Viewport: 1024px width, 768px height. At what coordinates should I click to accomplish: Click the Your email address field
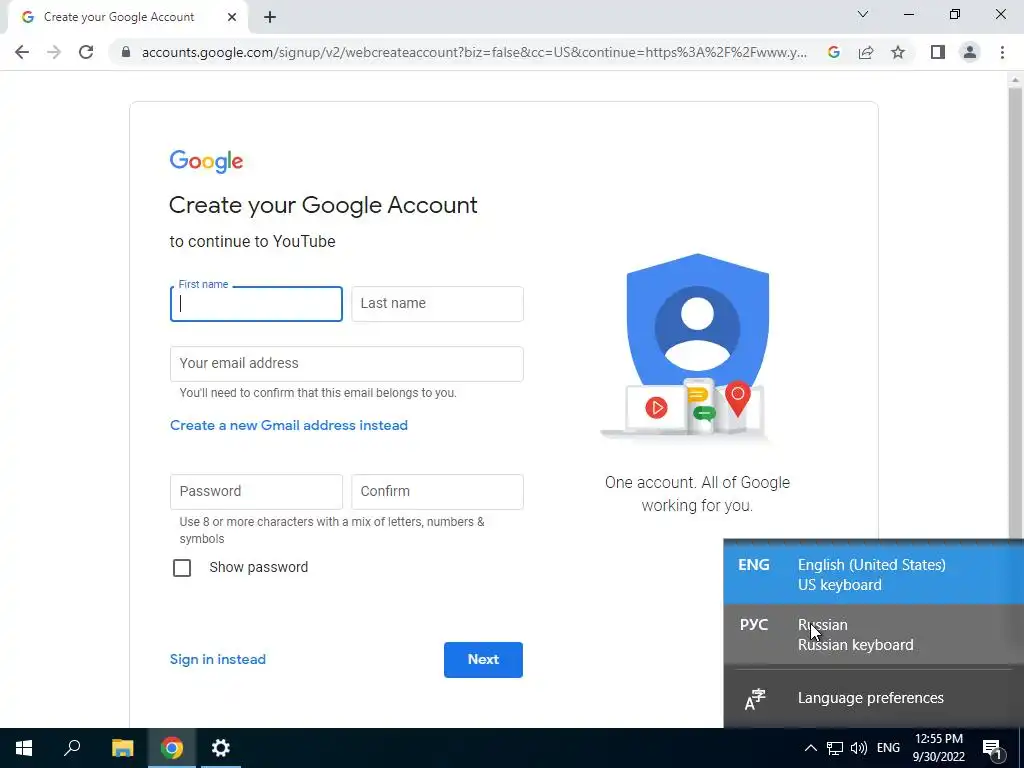(346, 364)
